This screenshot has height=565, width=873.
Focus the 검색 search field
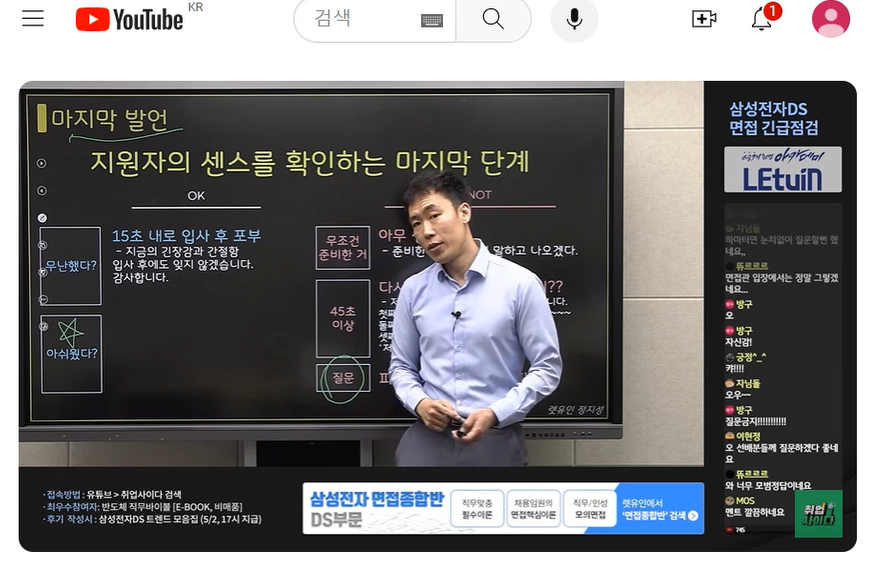(x=365, y=18)
